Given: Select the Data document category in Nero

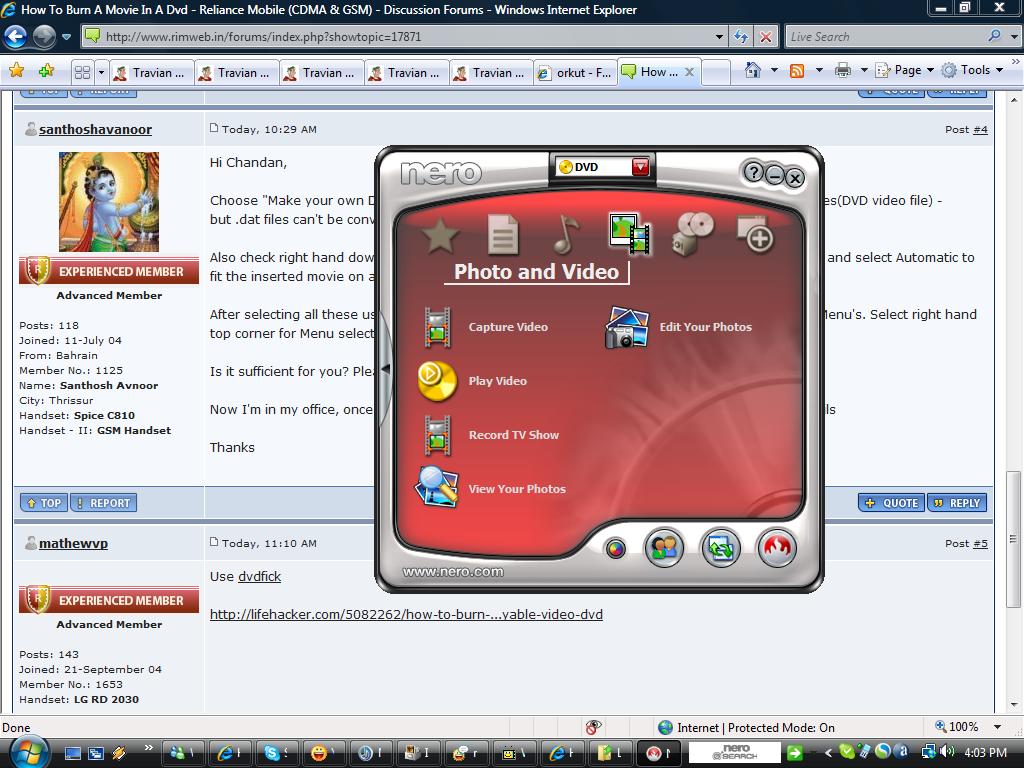Looking at the screenshot, I should point(503,235).
